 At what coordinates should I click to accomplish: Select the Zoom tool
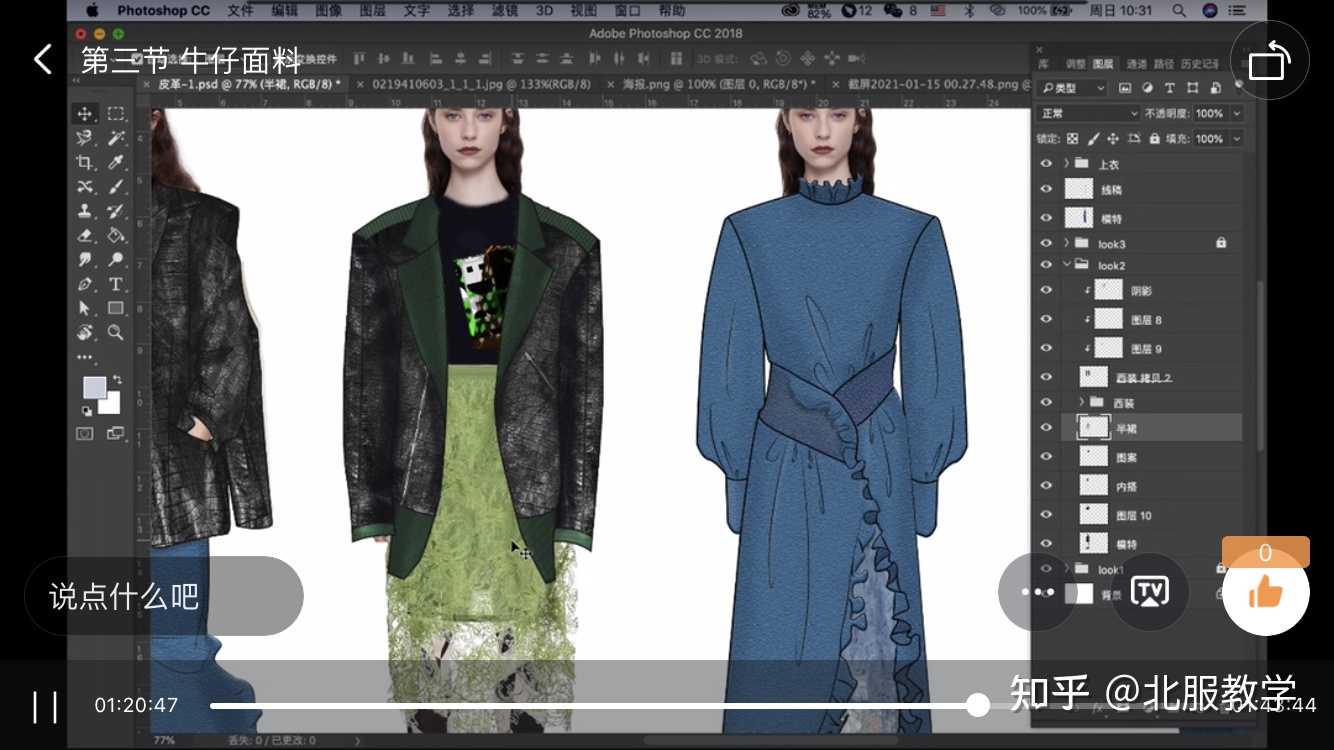116,332
